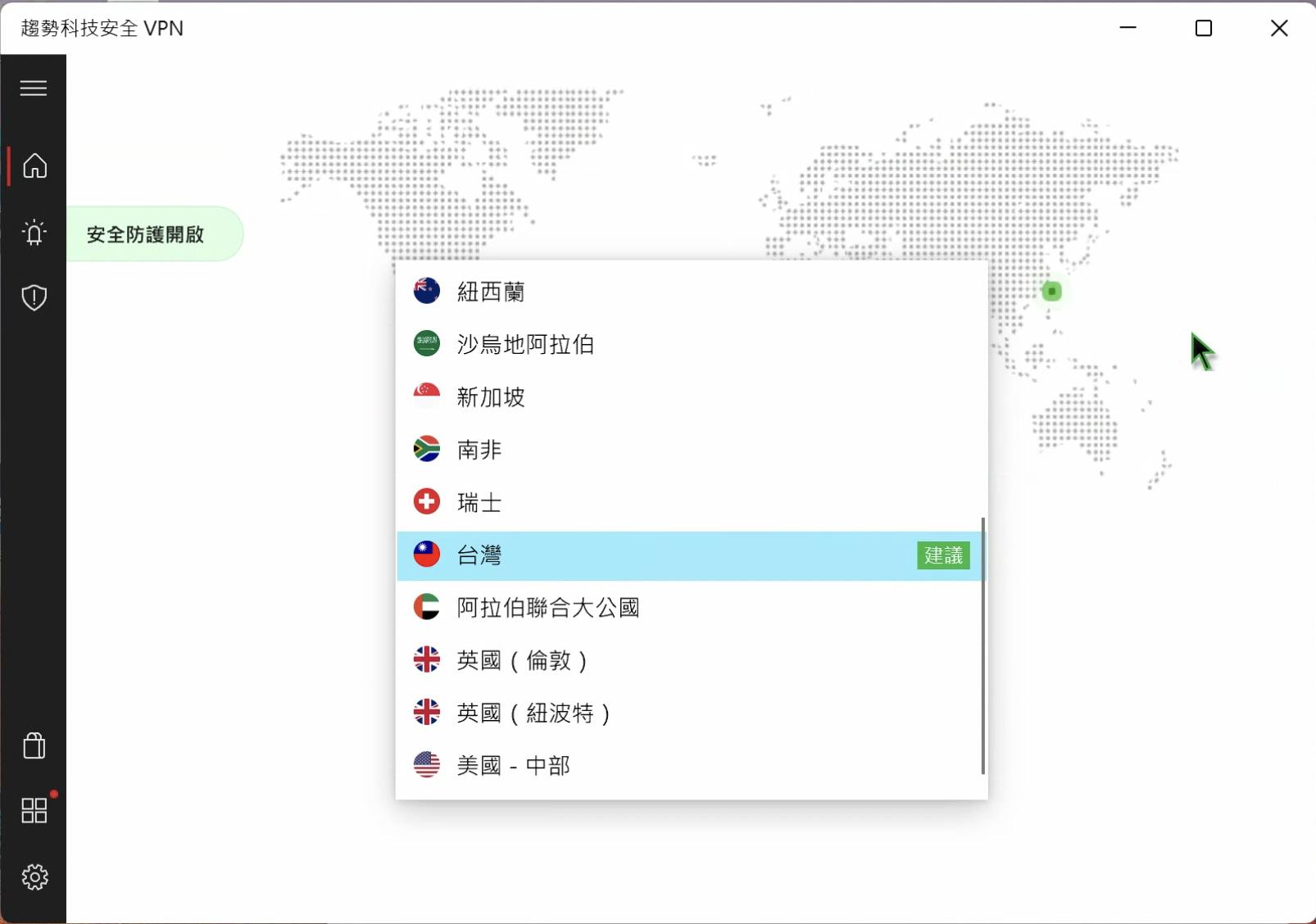Viewport: 1316px width, 924px height.
Task: Click the Taiwan flag icon
Action: point(426,555)
